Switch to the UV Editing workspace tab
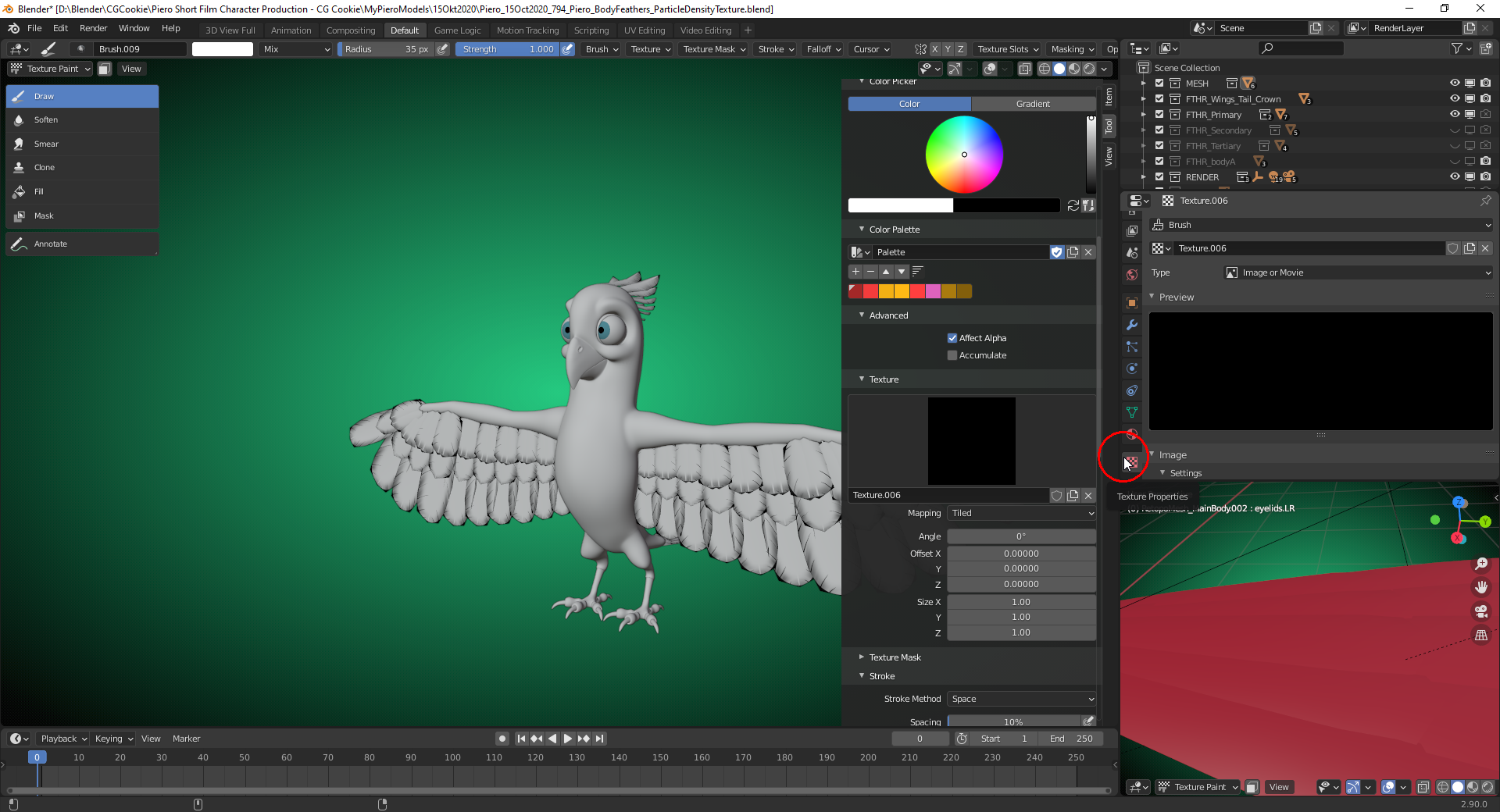The image size is (1500, 812). pyautogui.click(x=645, y=30)
